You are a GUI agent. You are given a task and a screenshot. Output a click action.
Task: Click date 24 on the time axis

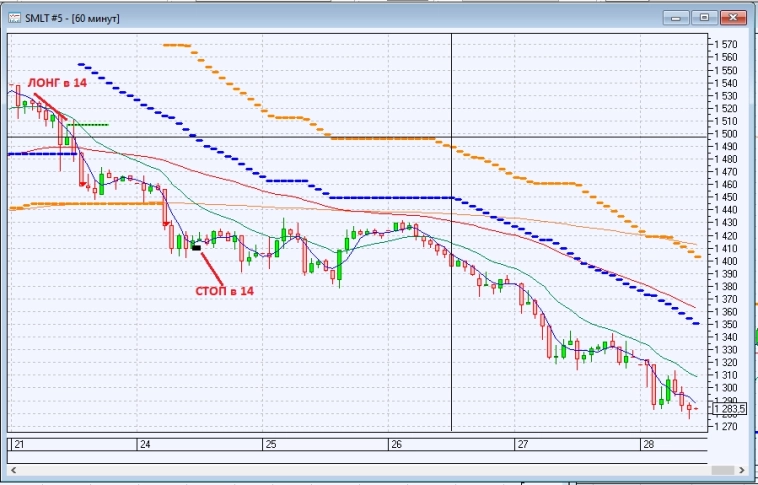pos(144,443)
